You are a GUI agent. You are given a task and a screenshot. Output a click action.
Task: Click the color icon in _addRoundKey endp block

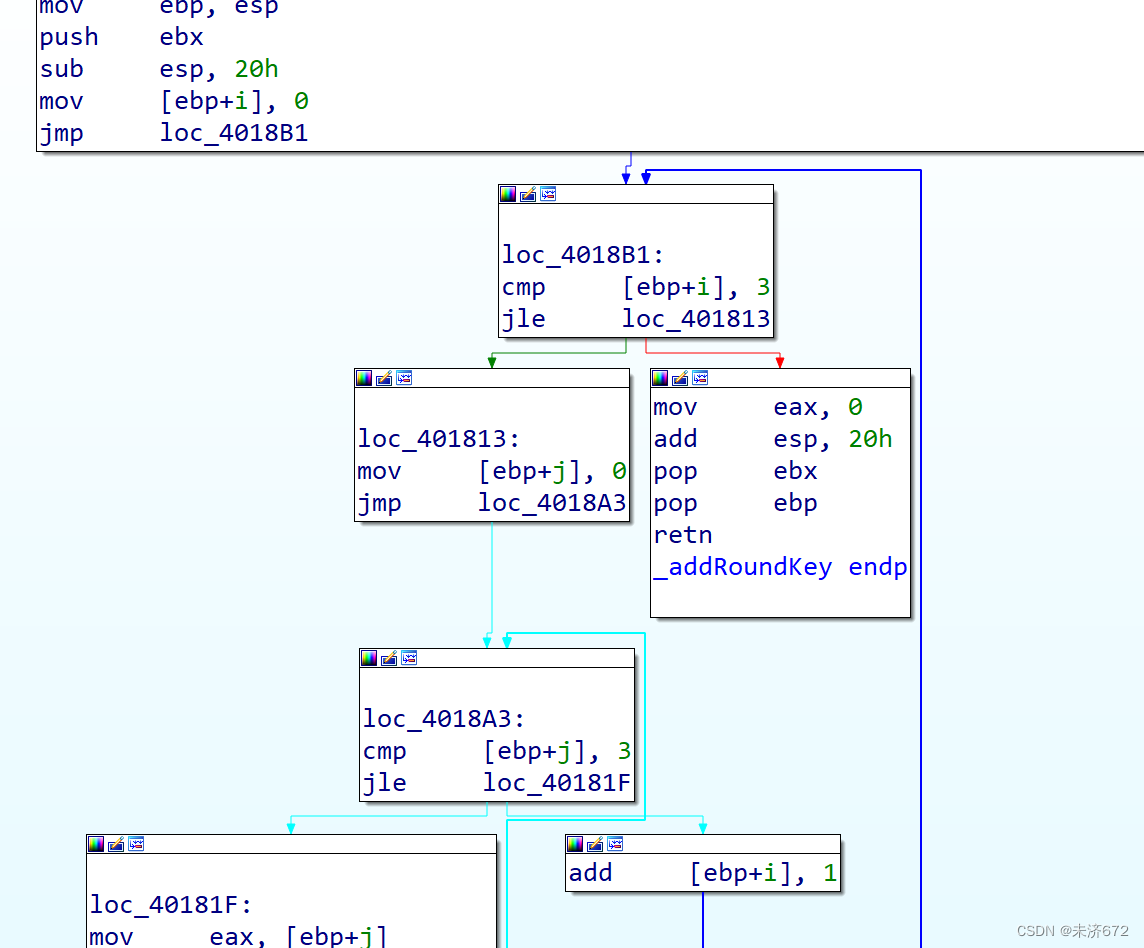(x=660, y=378)
